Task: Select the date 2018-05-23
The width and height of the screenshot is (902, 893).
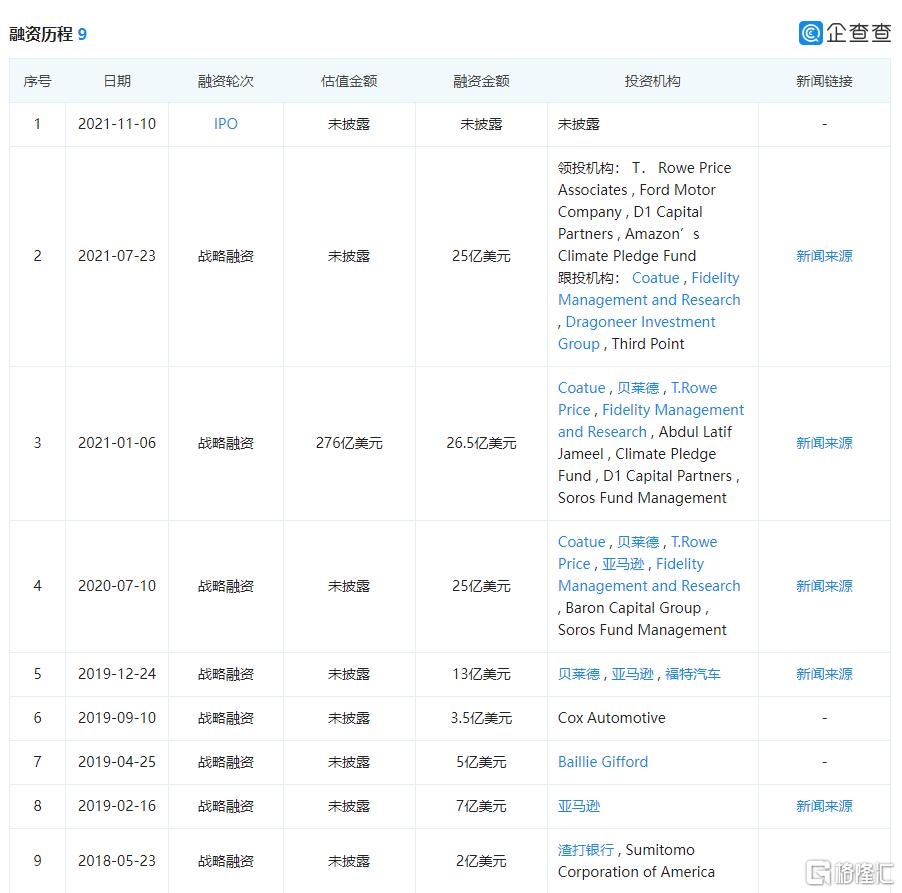Action: pyautogui.click(x=117, y=861)
